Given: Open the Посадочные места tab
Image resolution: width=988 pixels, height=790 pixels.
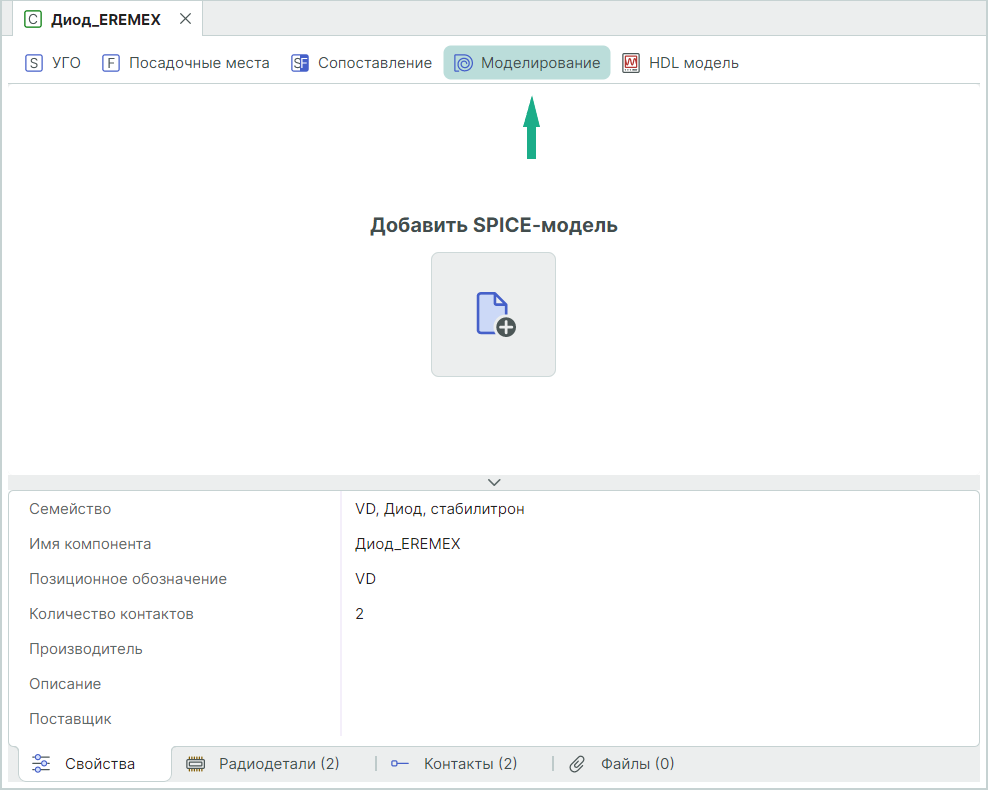Looking at the screenshot, I should click(x=186, y=63).
